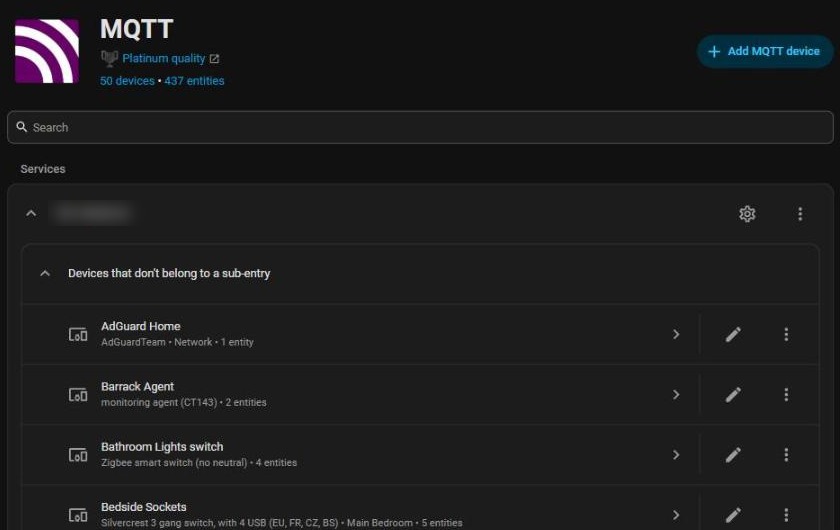840x530 pixels.
Task: Click the 'monitoring agent (CT143)' subtitle
Action: pos(159,402)
